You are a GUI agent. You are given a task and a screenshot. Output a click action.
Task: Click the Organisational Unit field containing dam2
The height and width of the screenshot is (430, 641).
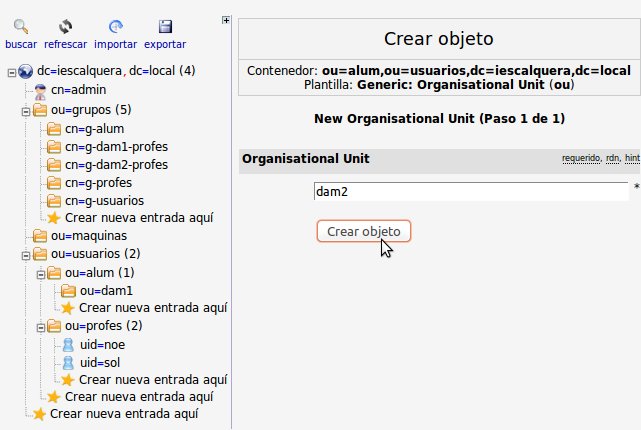(x=471, y=192)
